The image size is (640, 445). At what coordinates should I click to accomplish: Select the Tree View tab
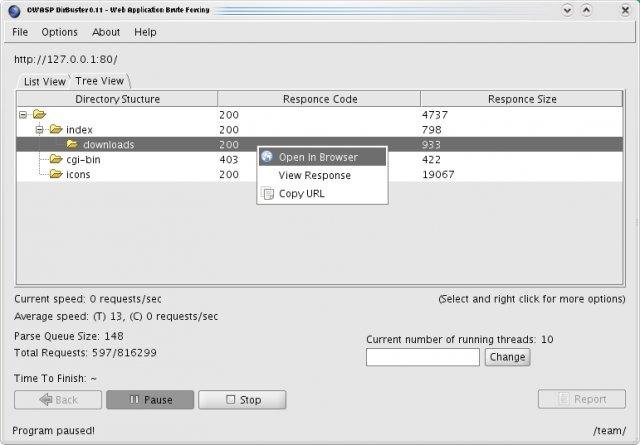tap(100, 81)
